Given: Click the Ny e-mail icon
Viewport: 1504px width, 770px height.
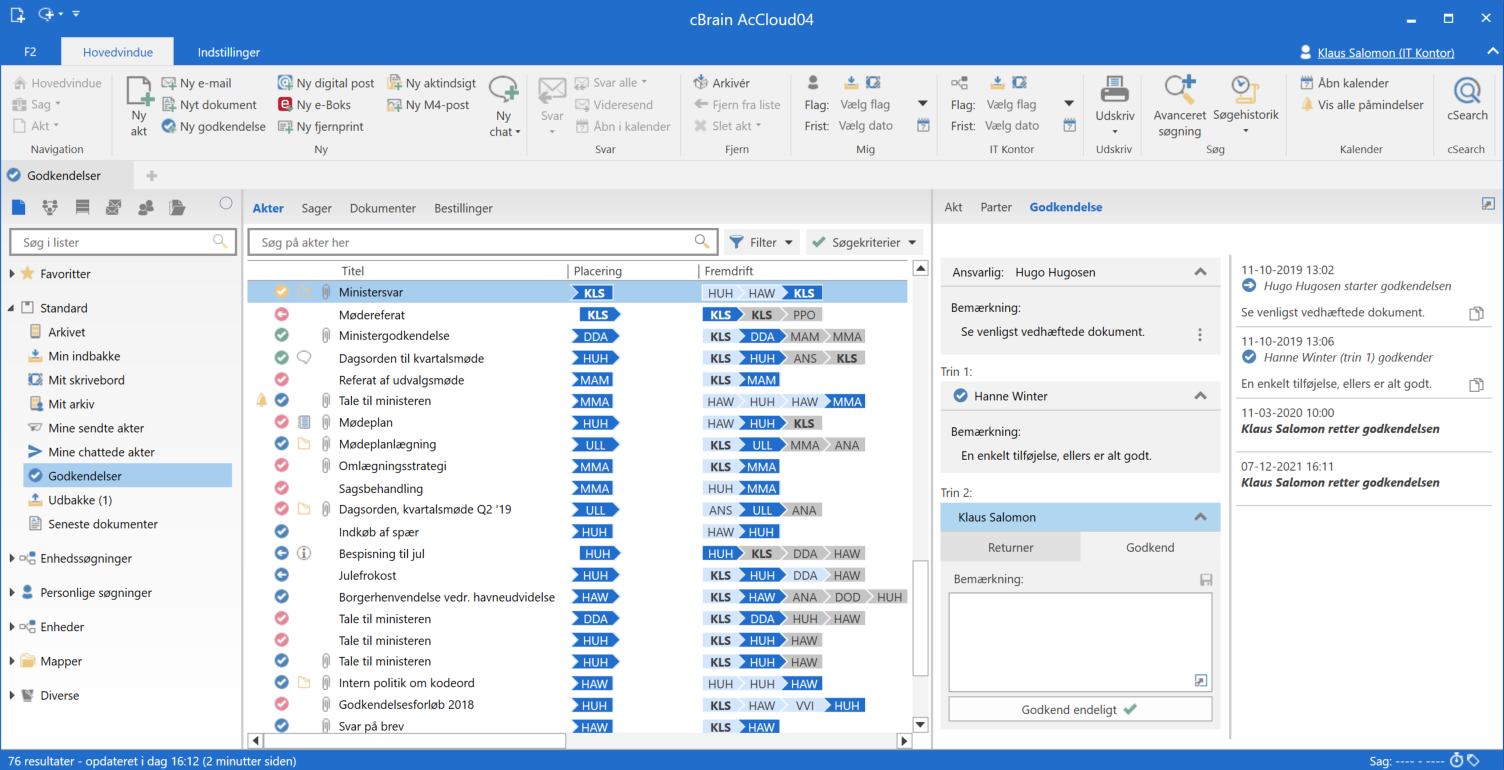Looking at the screenshot, I should click(169, 83).
